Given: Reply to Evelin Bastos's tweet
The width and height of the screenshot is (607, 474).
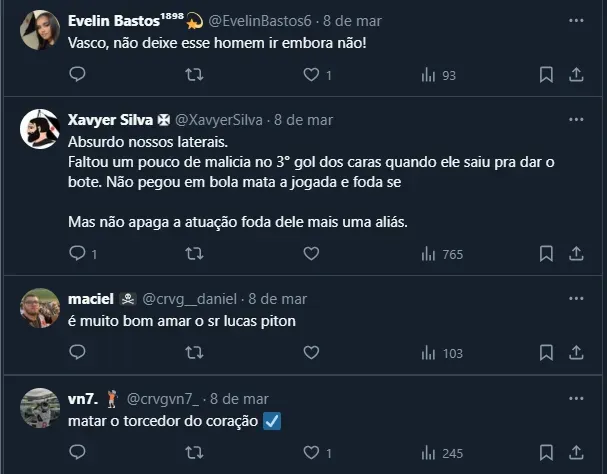Looking at the screenshot, I should point(77,75).
